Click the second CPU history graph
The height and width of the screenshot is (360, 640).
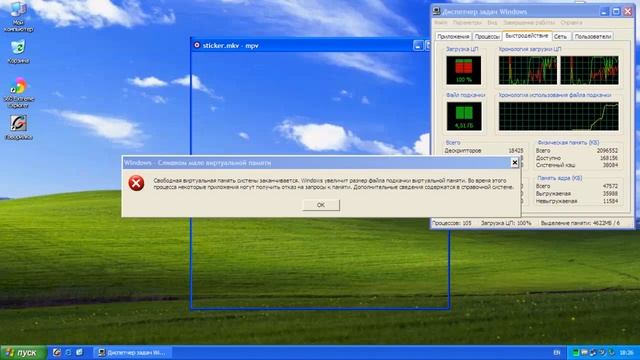tap(589, 70)
